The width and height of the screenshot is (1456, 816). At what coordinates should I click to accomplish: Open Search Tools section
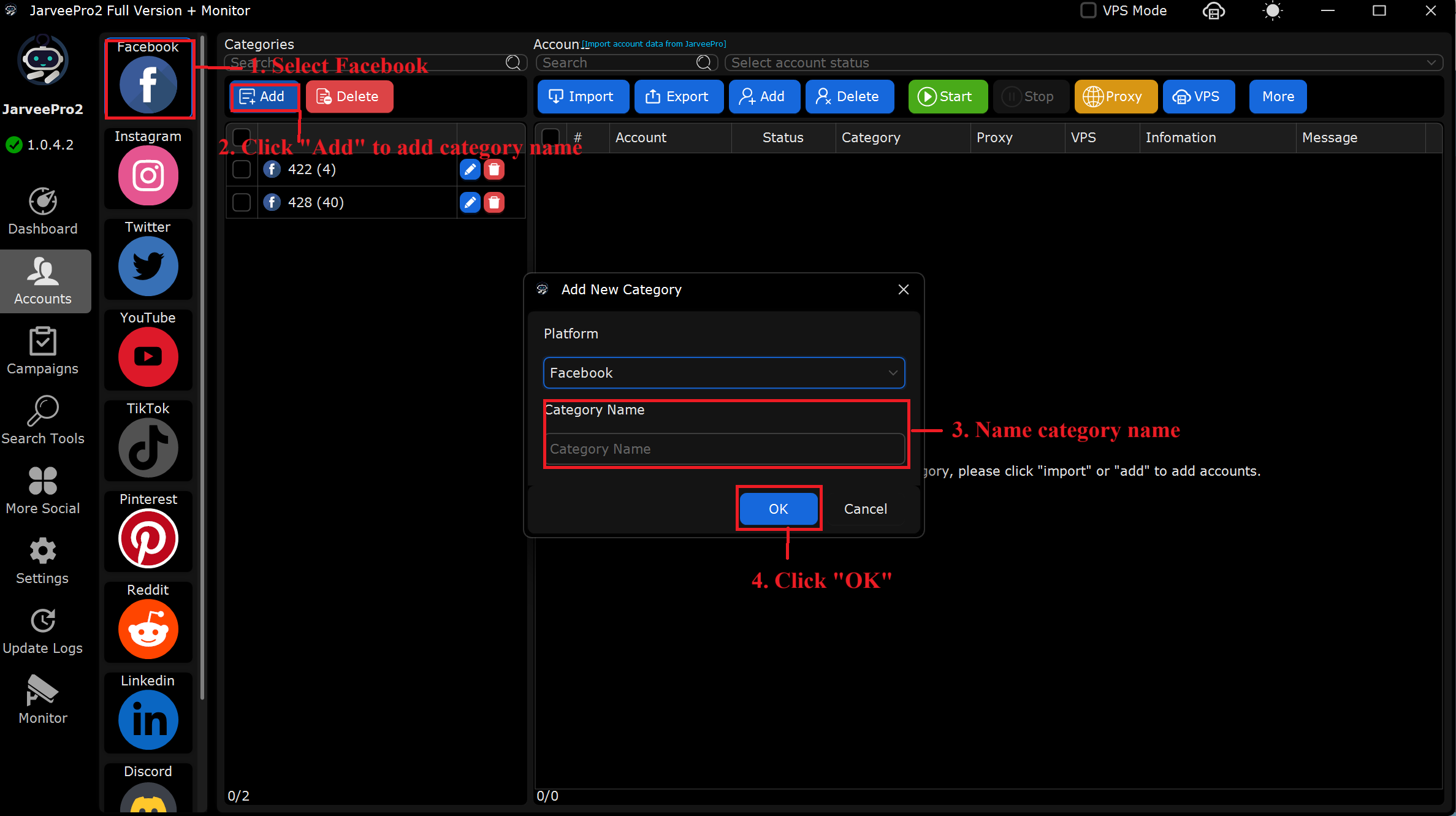pyautogui.click(x=43, y=421)
